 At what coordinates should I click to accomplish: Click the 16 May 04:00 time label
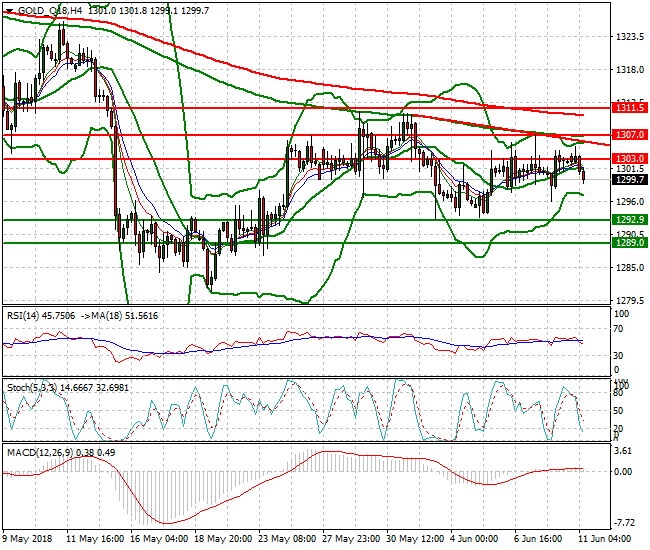point(159,539)
